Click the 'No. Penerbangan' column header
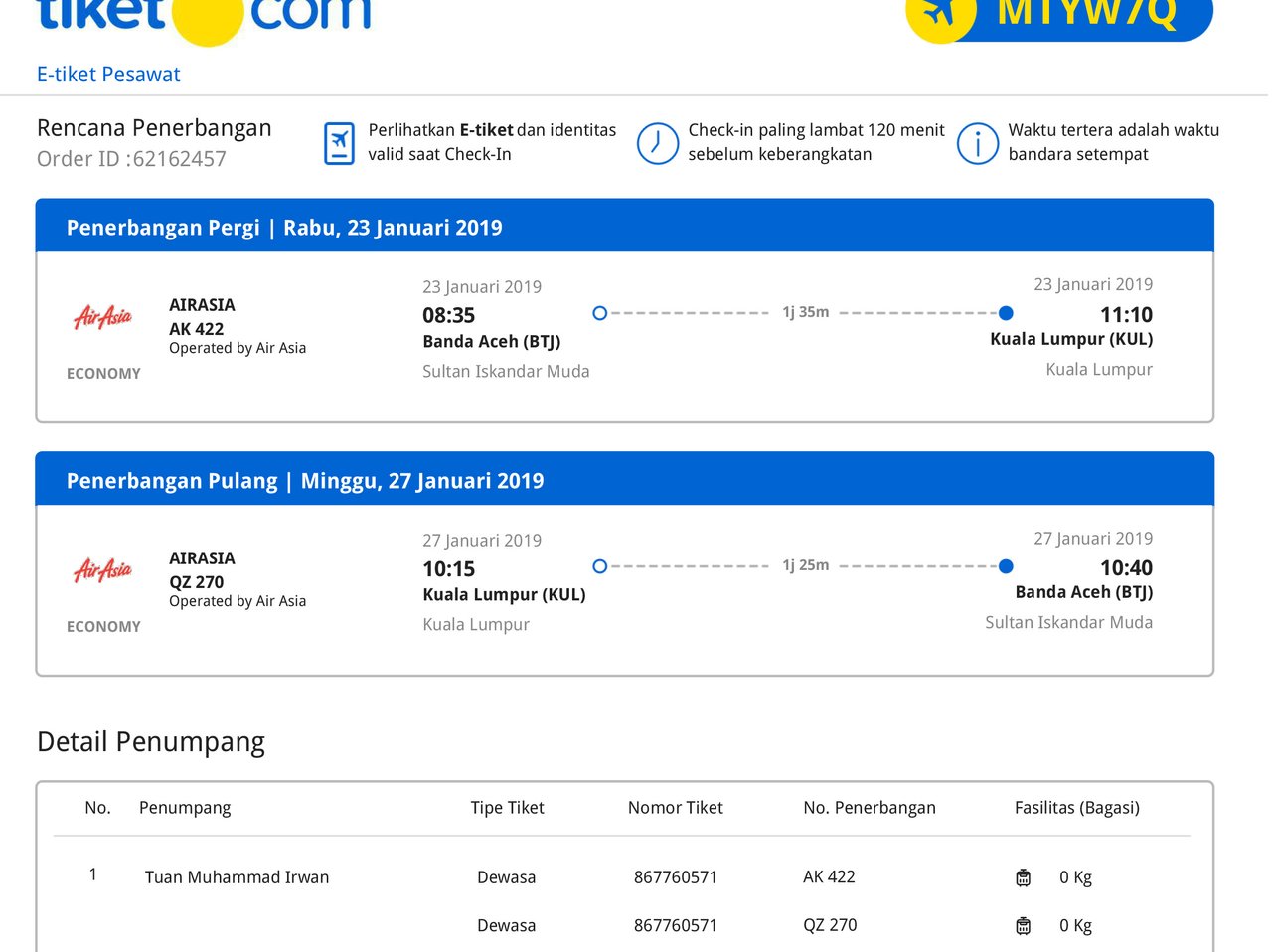This screenshot has height=952, width=1272. coord(870,808)
